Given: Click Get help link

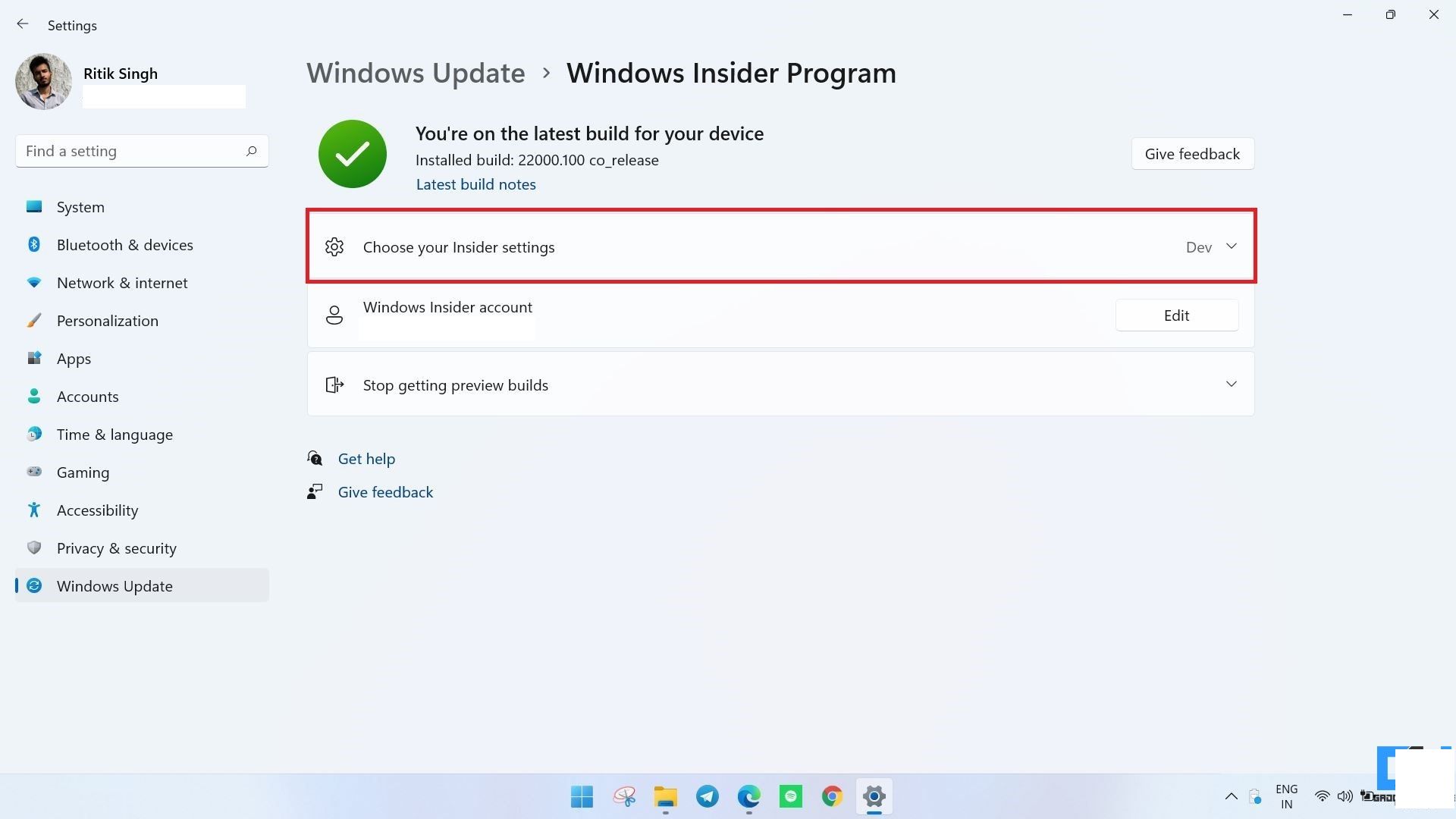Looking at the screenshot, I should coord(366,459).
